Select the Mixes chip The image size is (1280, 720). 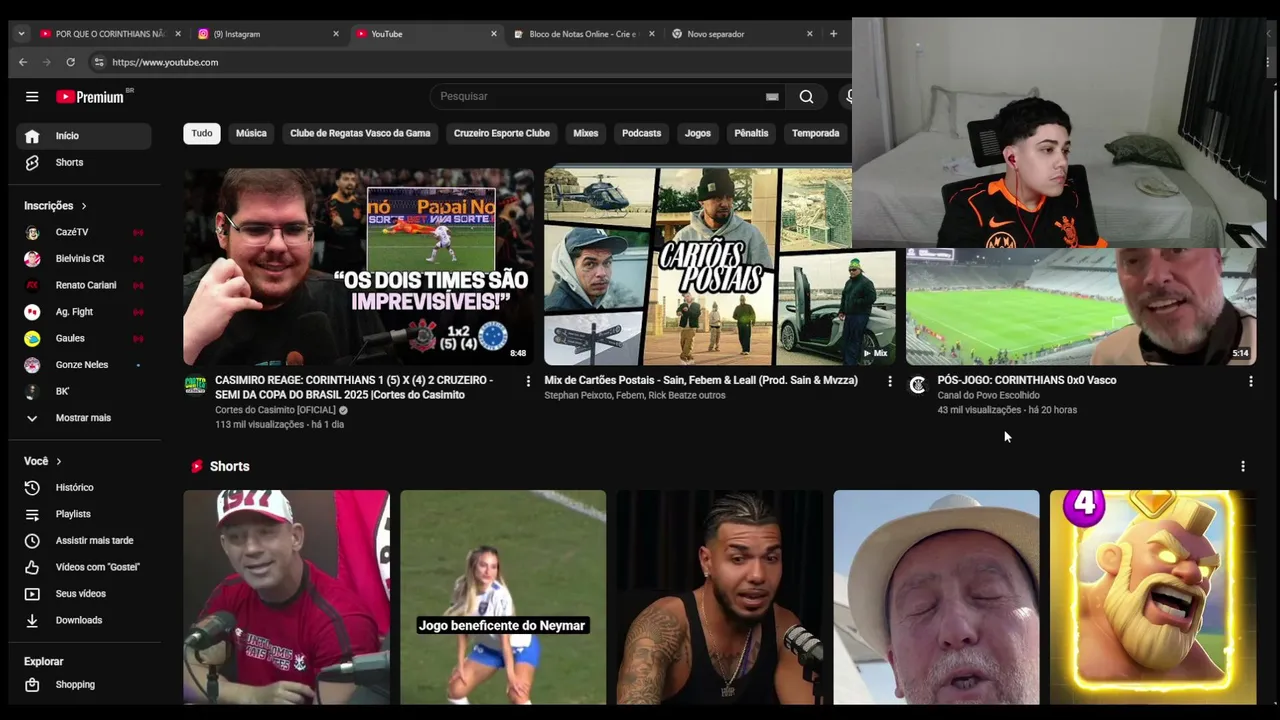pos(586,133)
